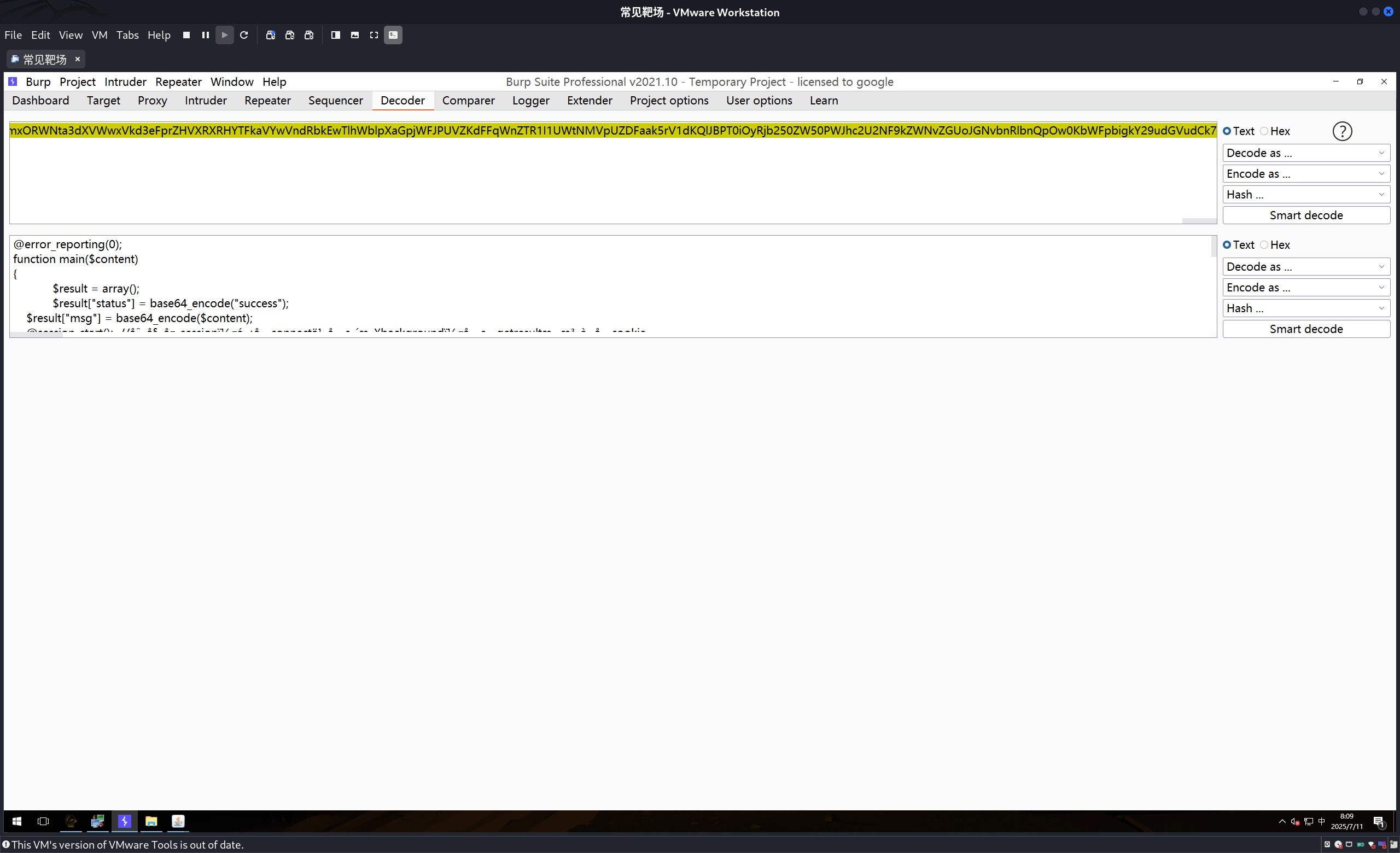Open the first "Encode as ..." dropdown
This screenshot has height=853, width=1400.
point(1306,174)
